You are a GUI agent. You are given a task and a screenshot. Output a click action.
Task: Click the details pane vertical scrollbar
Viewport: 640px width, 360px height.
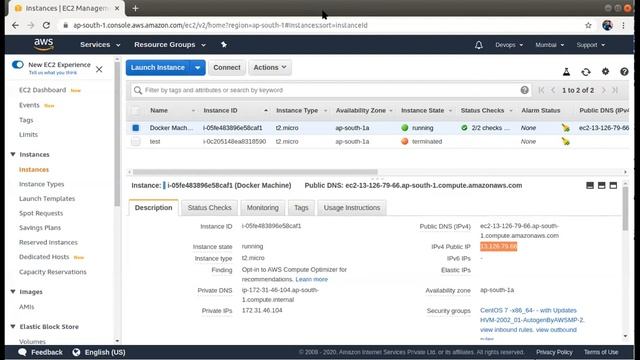tap(625, 208)
